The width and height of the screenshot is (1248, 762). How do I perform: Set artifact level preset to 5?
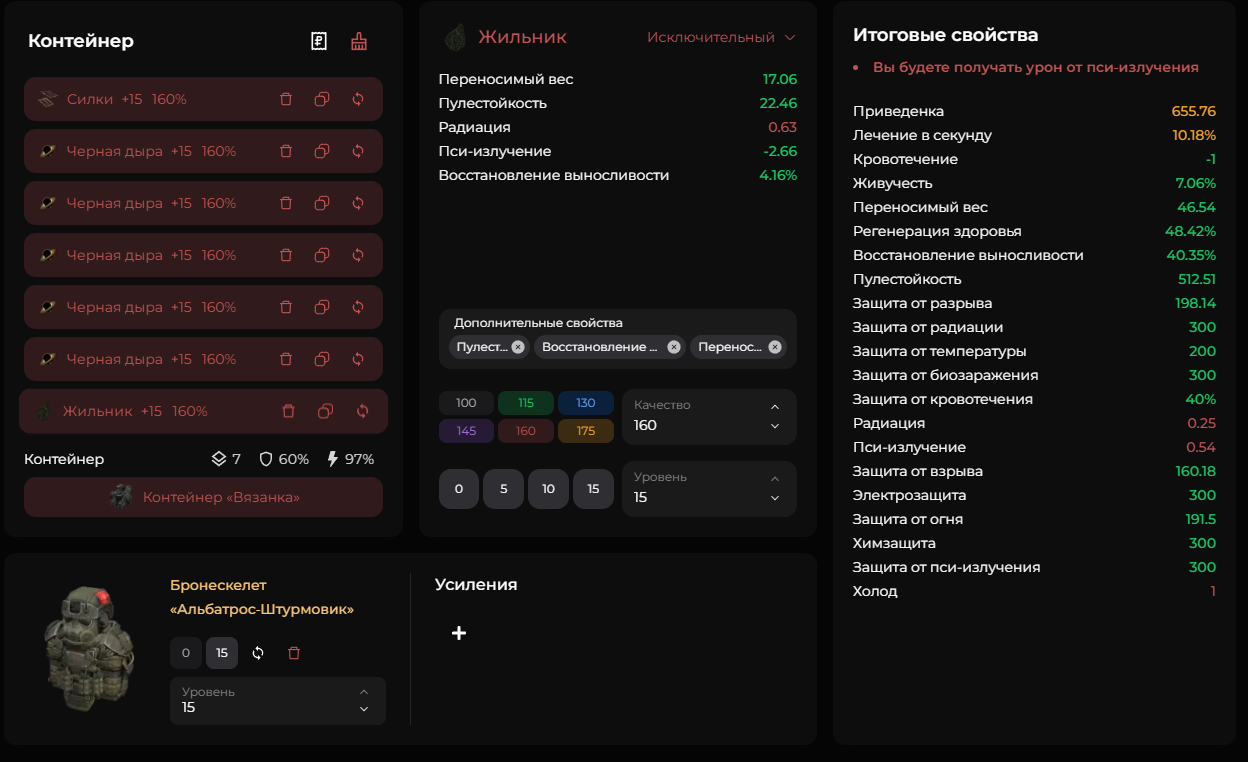[504, 489]
